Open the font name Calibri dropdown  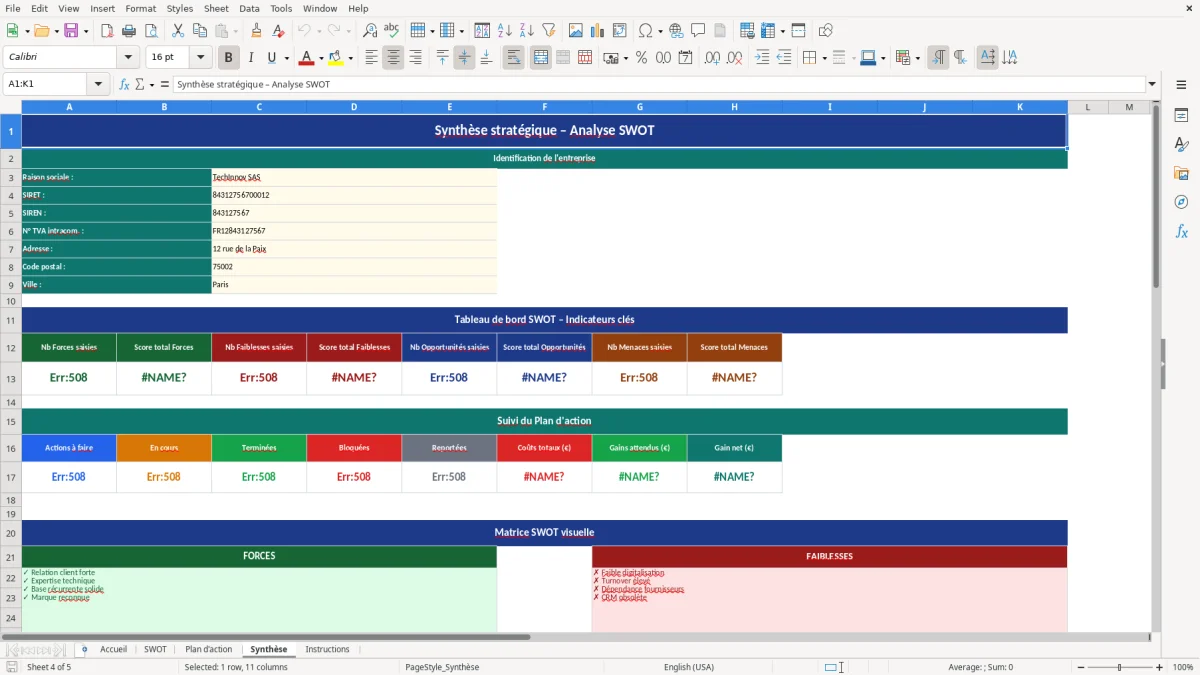pos(127,58)
